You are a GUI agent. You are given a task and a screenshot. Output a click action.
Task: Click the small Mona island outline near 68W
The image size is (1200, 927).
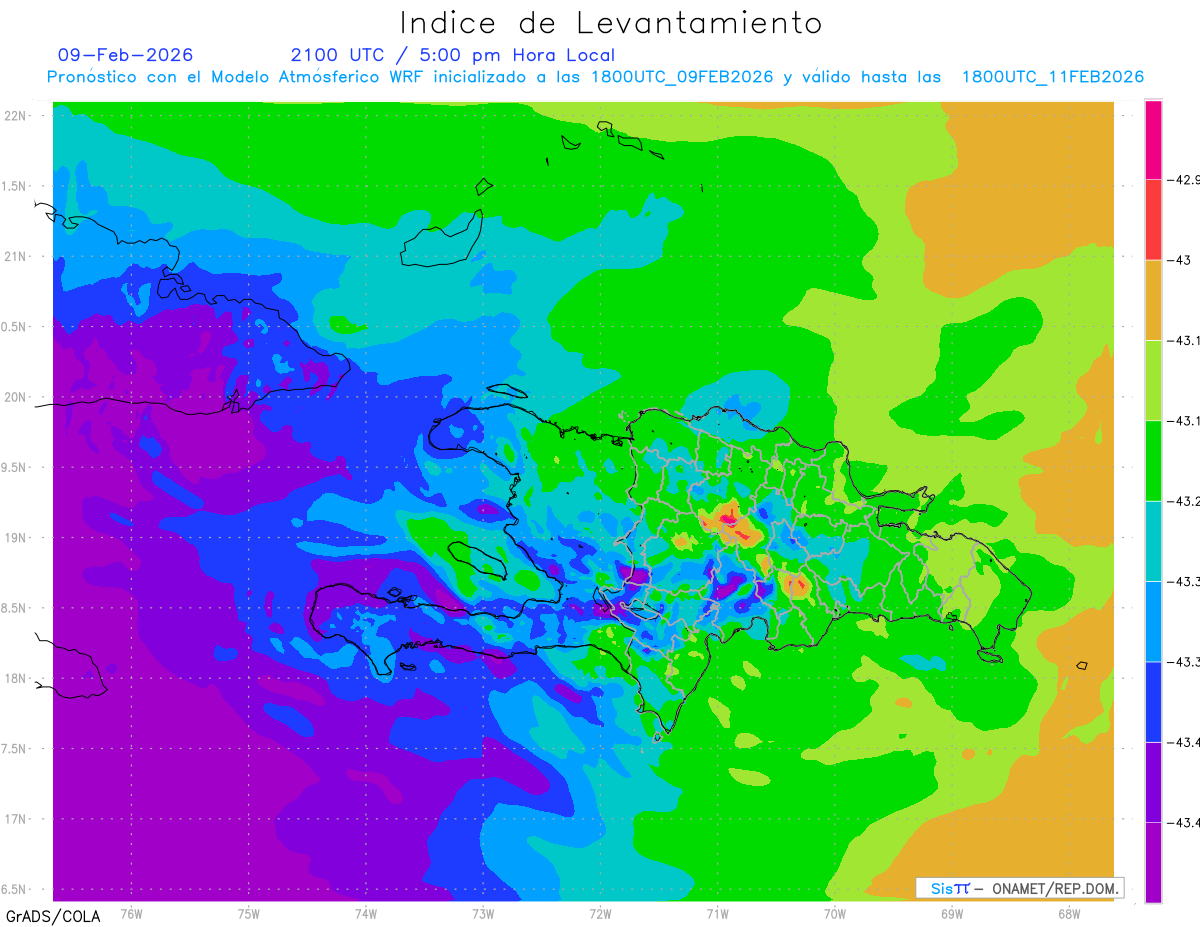[1082, 666]
